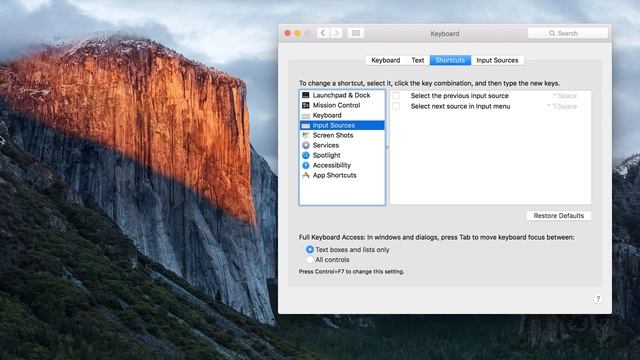The image size is (640, 360).
Task: Click the Input Sources category icon
Action: click(306, 125)
